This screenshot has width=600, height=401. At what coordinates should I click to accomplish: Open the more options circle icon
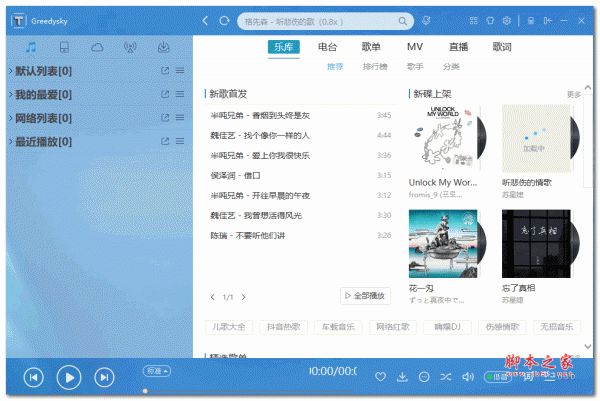click(424, 377)
